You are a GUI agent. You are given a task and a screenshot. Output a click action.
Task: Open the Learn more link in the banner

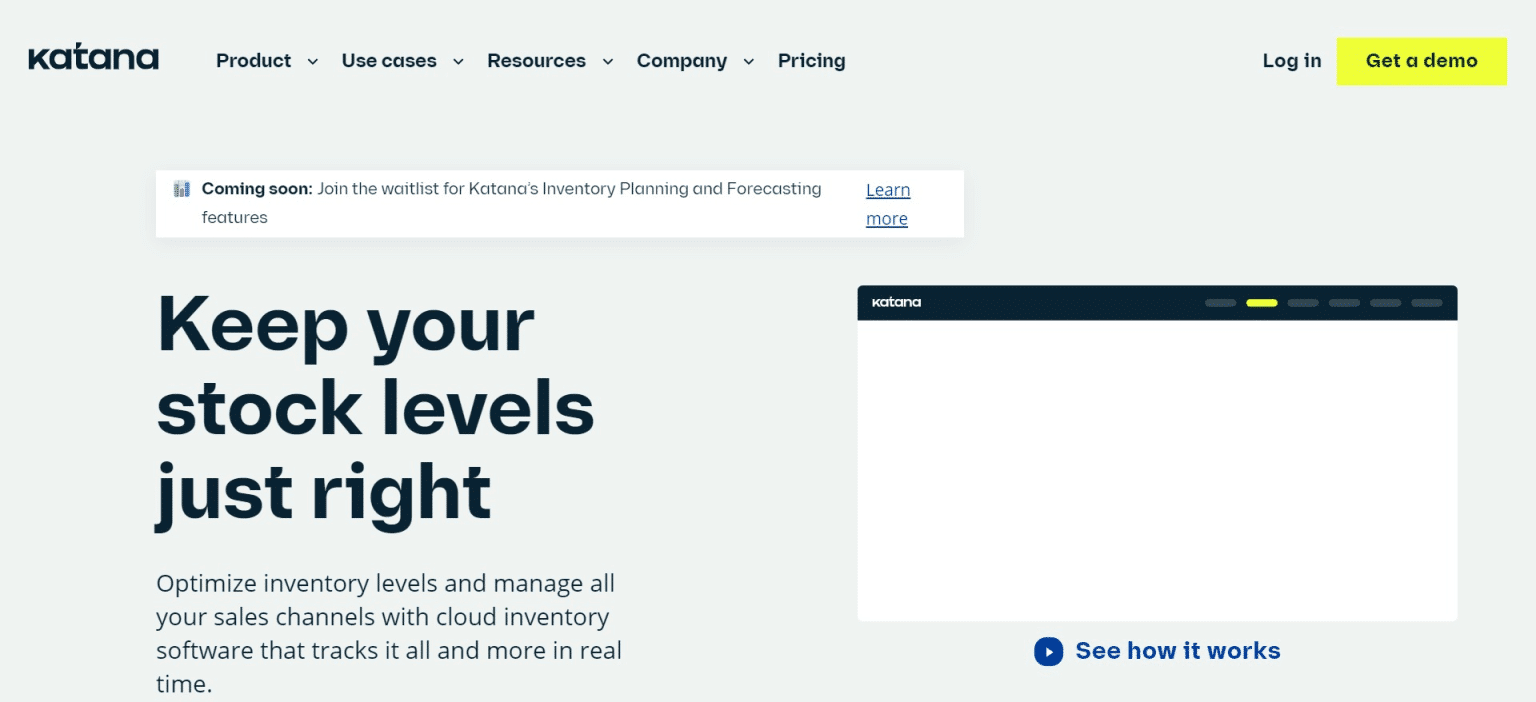tap(887, 203)
